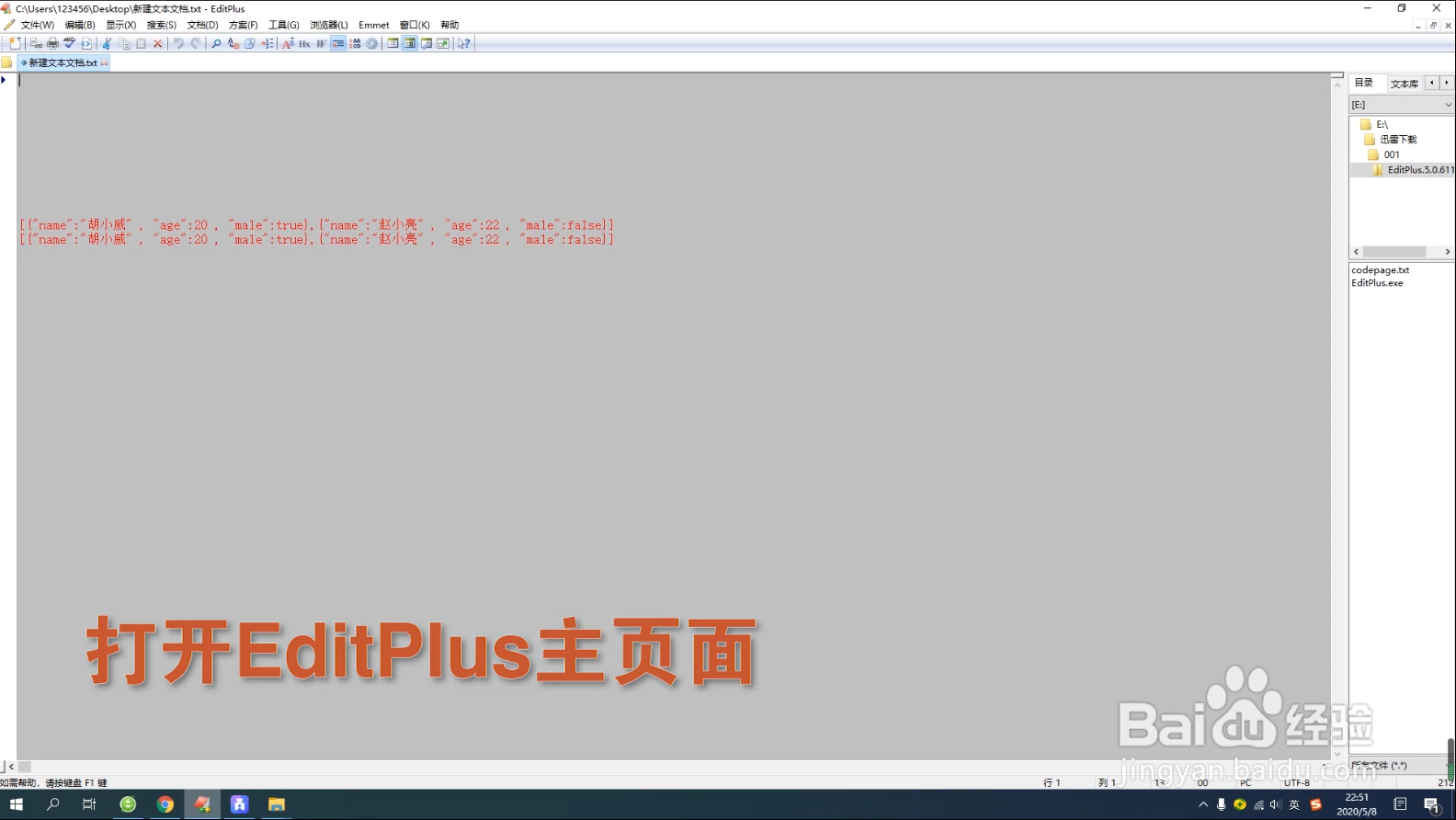
Task: Click the red X delete icon
Action: pyautogui.click(x=157, y=43)
